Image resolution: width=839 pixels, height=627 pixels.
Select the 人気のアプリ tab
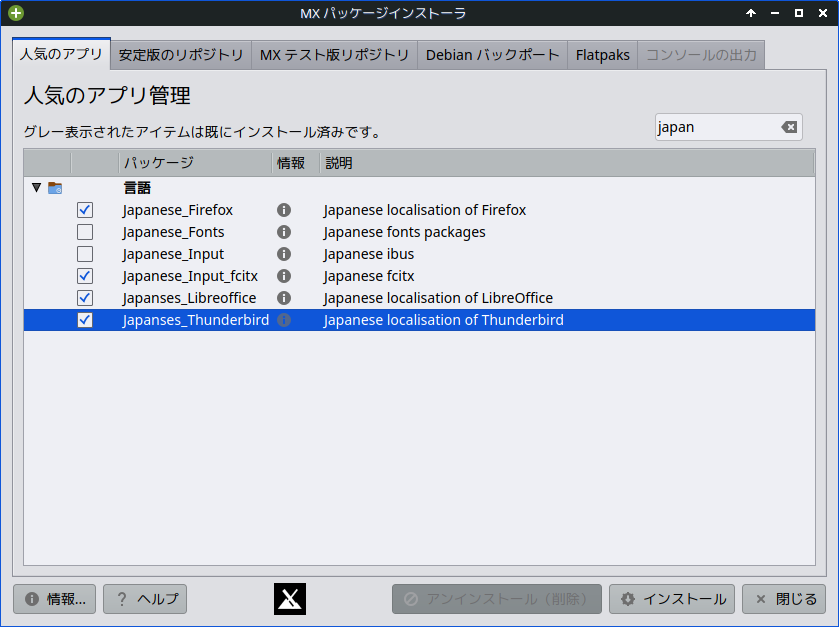point(61,54)
